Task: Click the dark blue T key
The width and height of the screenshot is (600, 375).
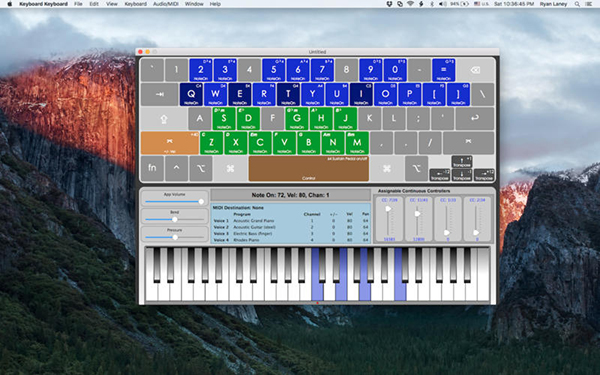Action: (x=288, y=94)
